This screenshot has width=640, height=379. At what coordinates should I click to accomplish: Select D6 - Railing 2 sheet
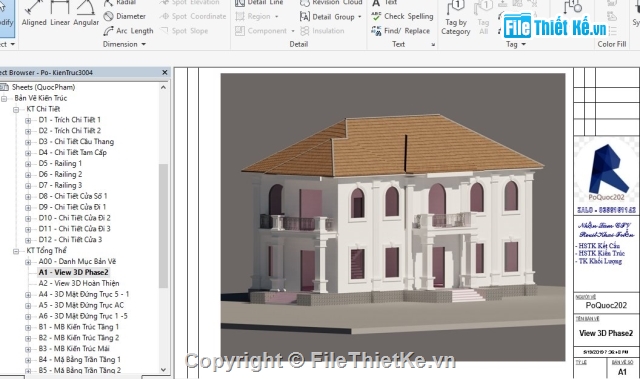point(60,174)
